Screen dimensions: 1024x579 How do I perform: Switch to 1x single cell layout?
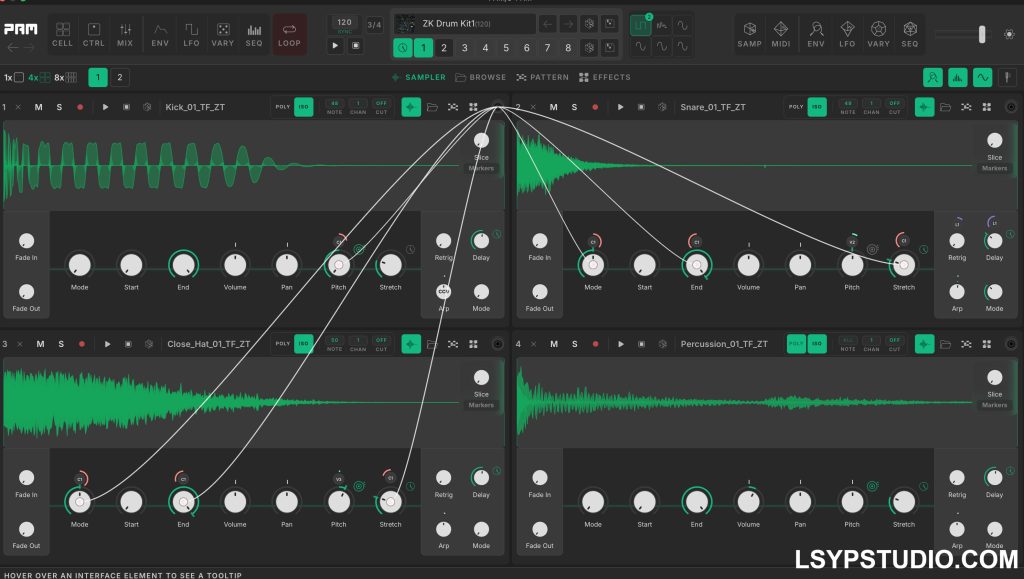[14, 78]
